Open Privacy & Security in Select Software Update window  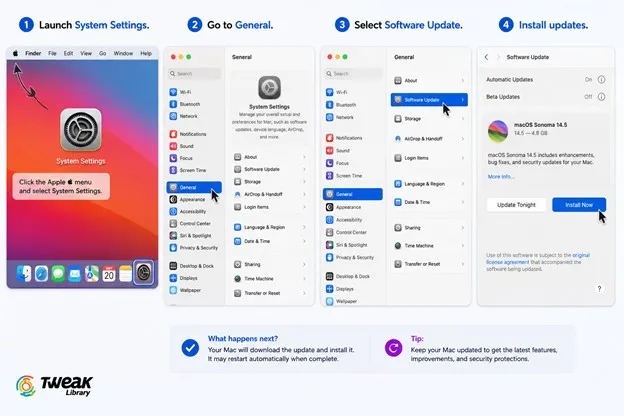coord(353,257)
